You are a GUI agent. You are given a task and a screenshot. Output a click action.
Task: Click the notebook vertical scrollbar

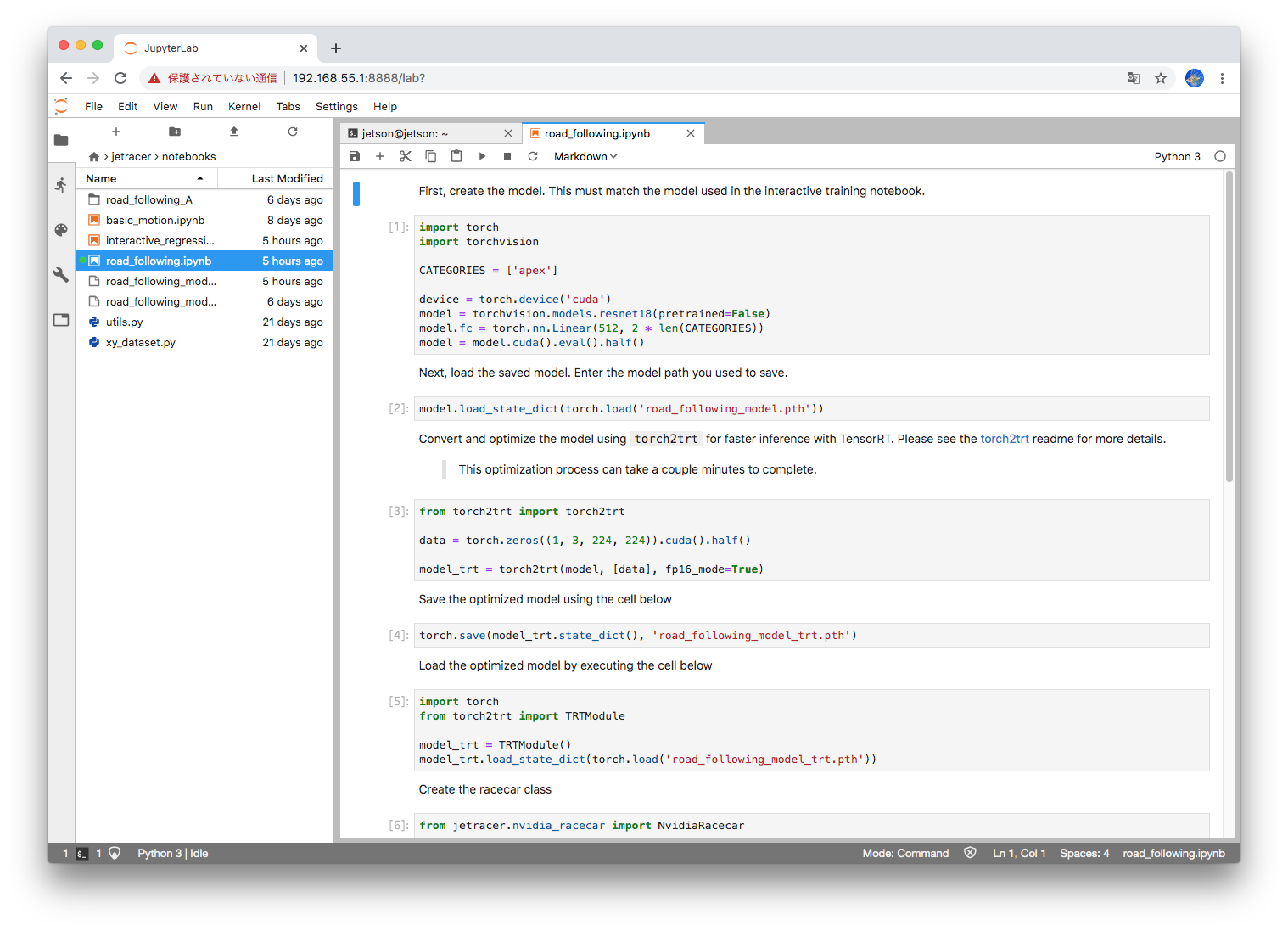pos(1229,327)
